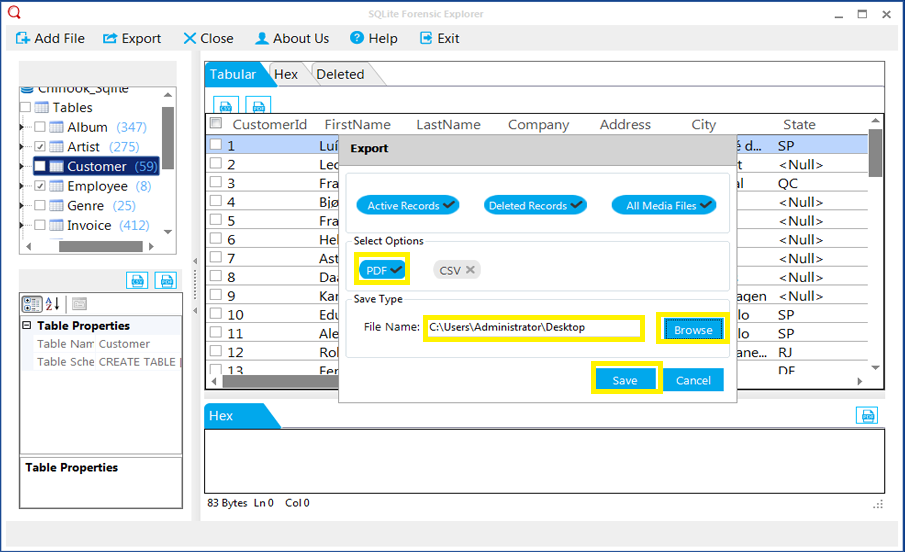Check the row checkbox for CustomerId 5

point(216,219)
